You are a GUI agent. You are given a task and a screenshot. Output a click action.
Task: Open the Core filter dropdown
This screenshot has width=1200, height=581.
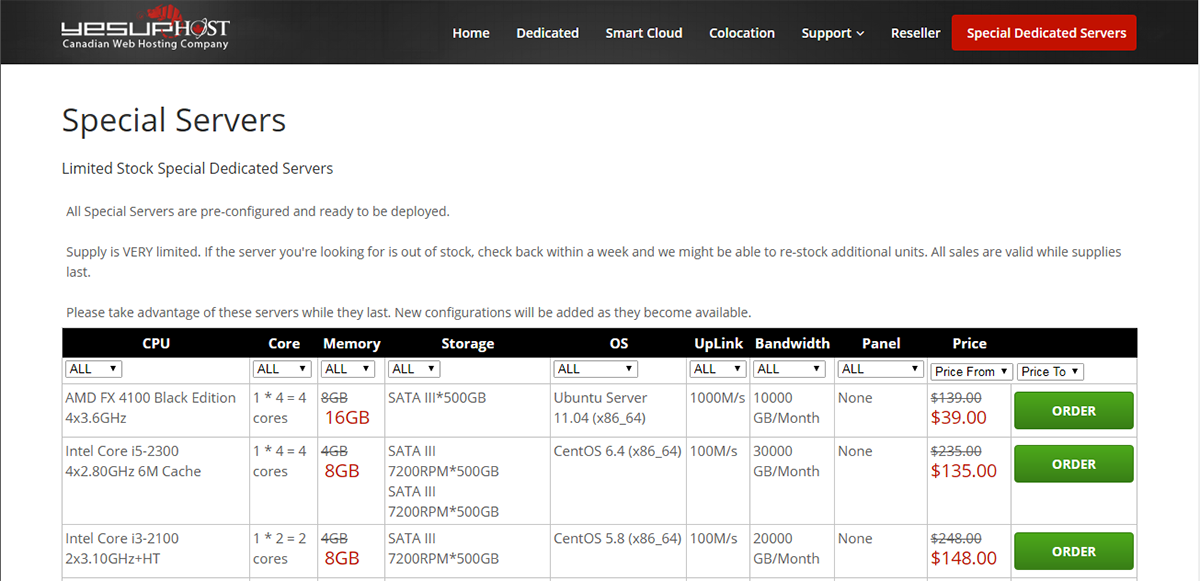pos(282,369)
